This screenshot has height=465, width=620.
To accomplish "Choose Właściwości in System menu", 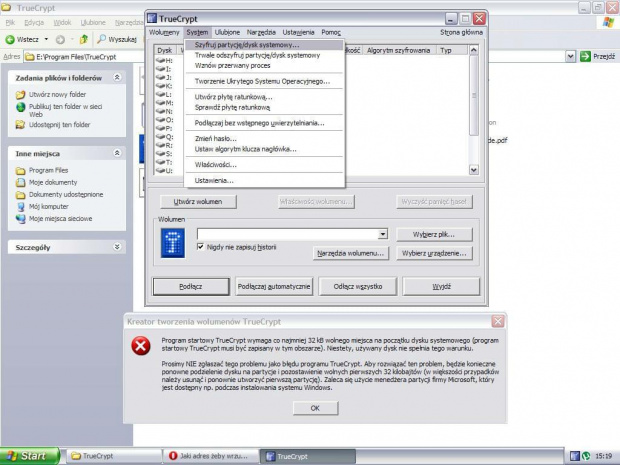I will pos(265,164).
